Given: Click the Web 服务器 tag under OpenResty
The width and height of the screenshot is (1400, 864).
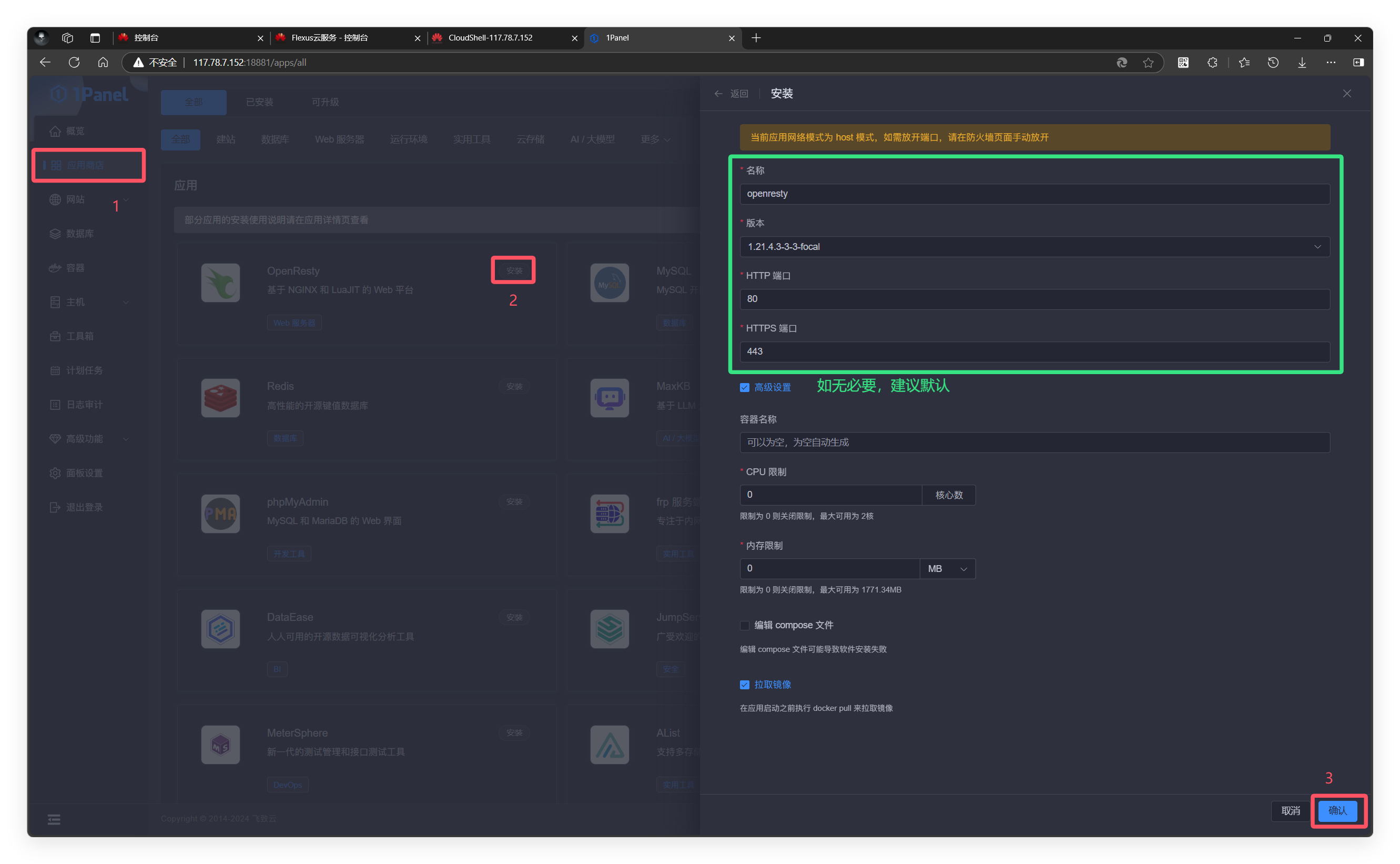Looking at the screenshot, I should point(294,323).
